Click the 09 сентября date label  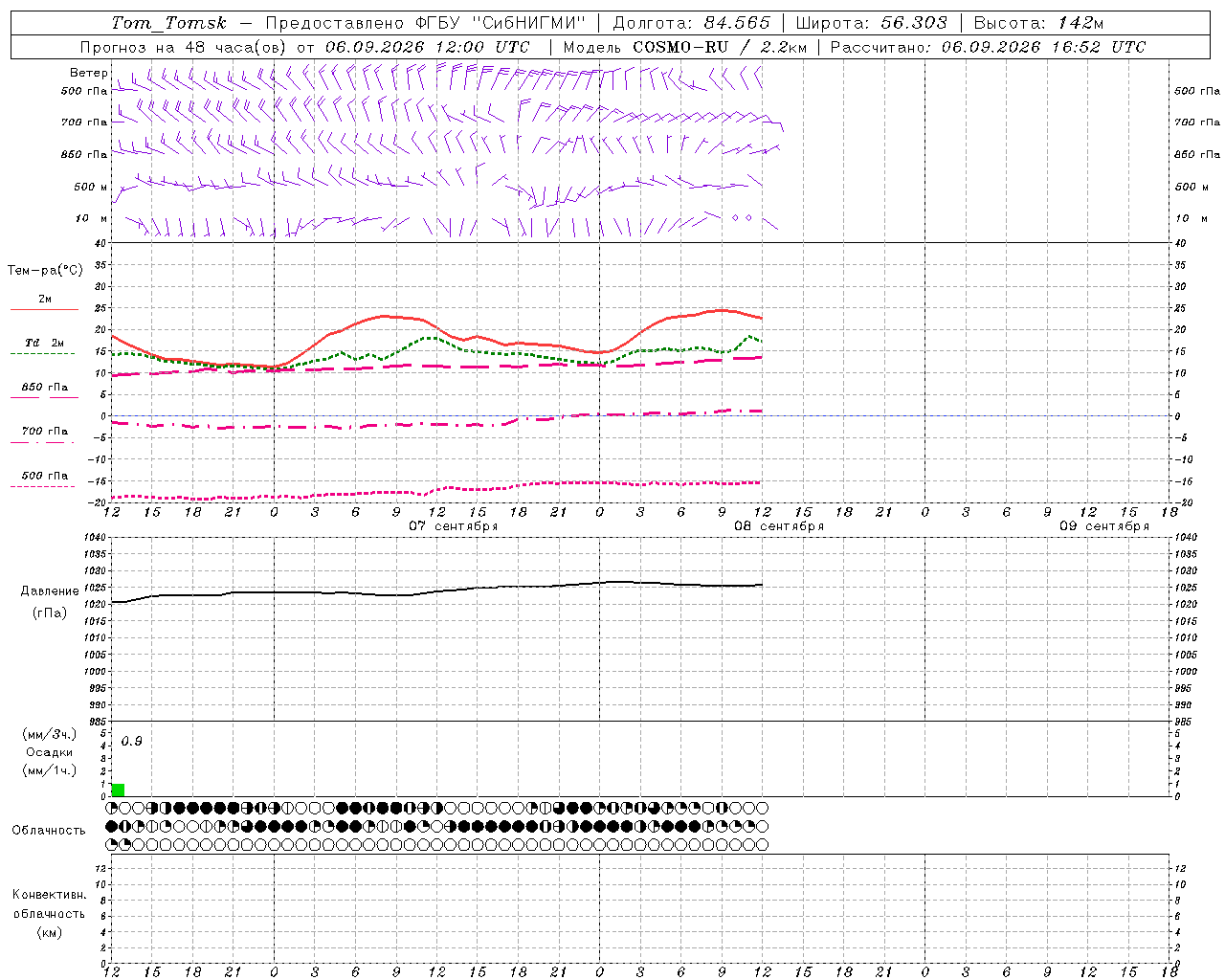pos(1104,525)
